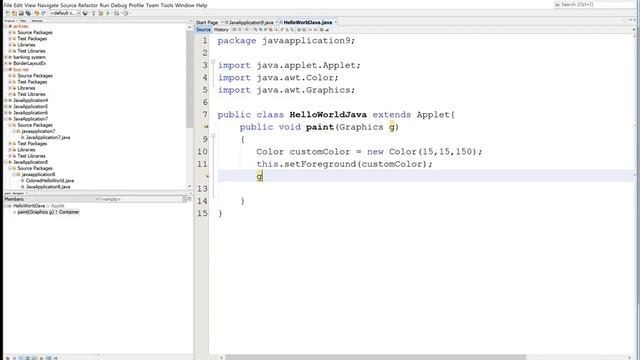640x360 pixels.
Task: Select the JavaApplication6 project
Action: coord(31,113)
